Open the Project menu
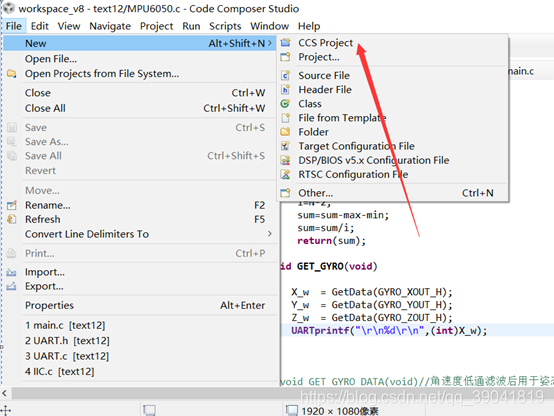 pos(157,26)
